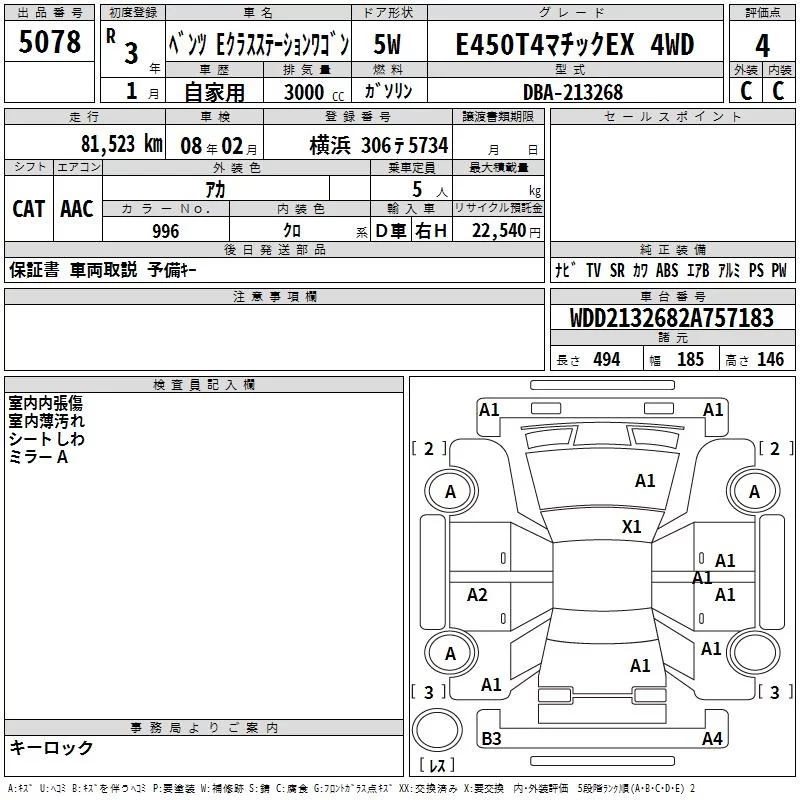This screenshot has width=800, height=800.
Task: Click the mileage value 81,523 km
Action: click(122, 144)
